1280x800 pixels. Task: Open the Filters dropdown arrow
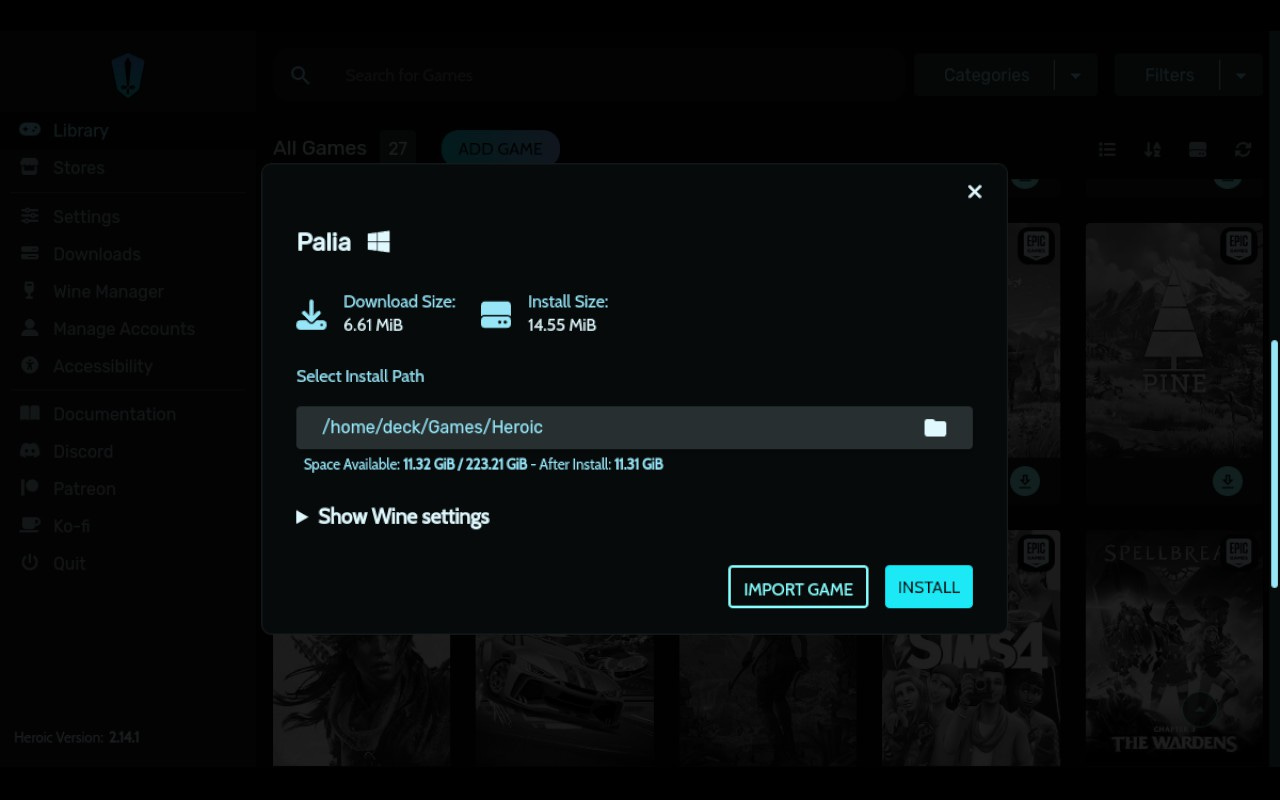coord(1241,76)
